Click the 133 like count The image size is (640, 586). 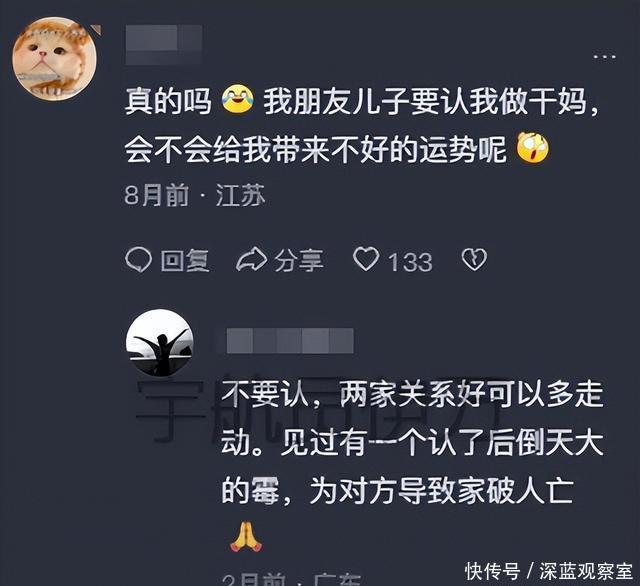[x=410, y=262]
